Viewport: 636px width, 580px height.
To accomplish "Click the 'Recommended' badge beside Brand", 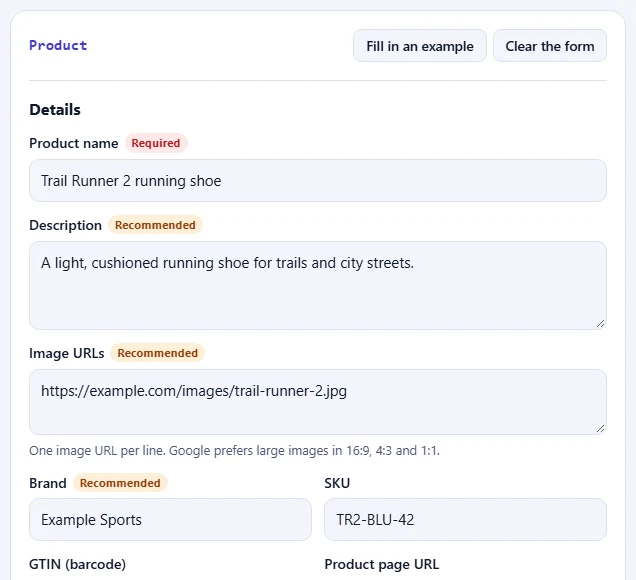I will [x=120, y=483].
